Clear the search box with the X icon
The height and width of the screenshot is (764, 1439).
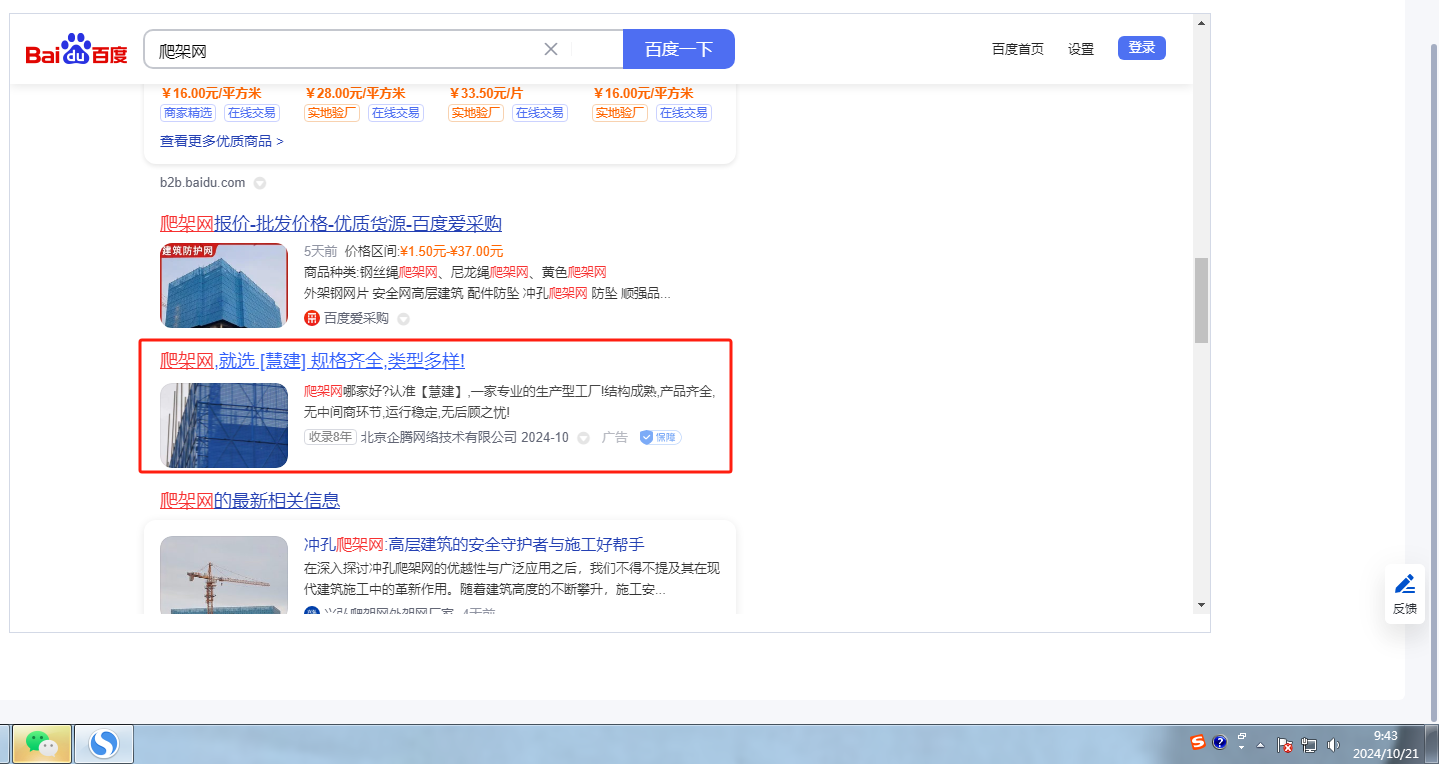551,49
